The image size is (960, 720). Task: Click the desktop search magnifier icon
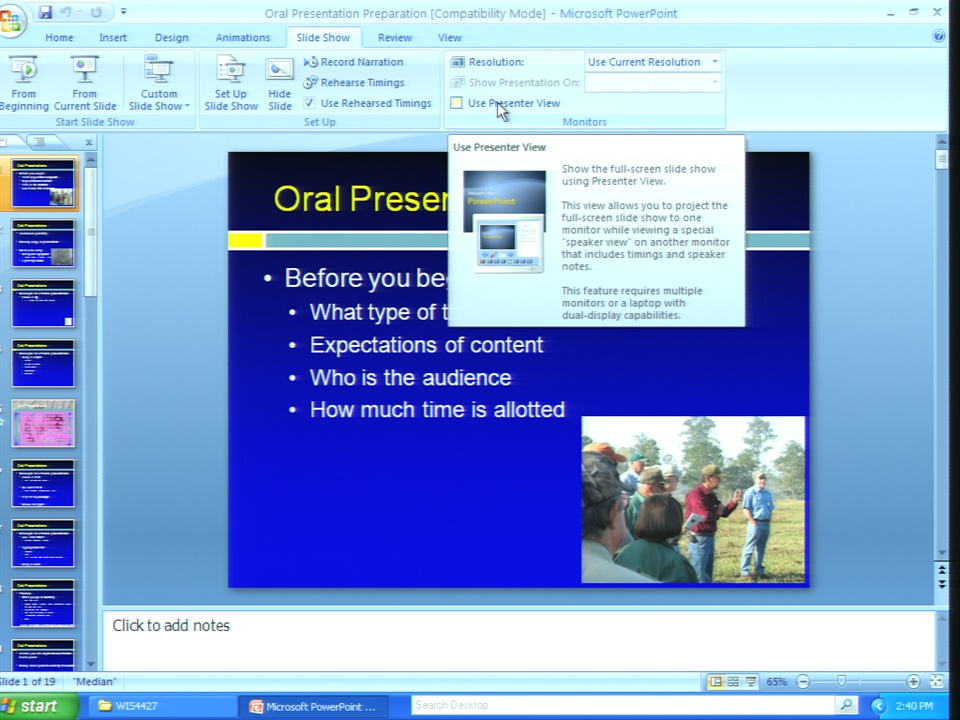(x=846, y=705)
